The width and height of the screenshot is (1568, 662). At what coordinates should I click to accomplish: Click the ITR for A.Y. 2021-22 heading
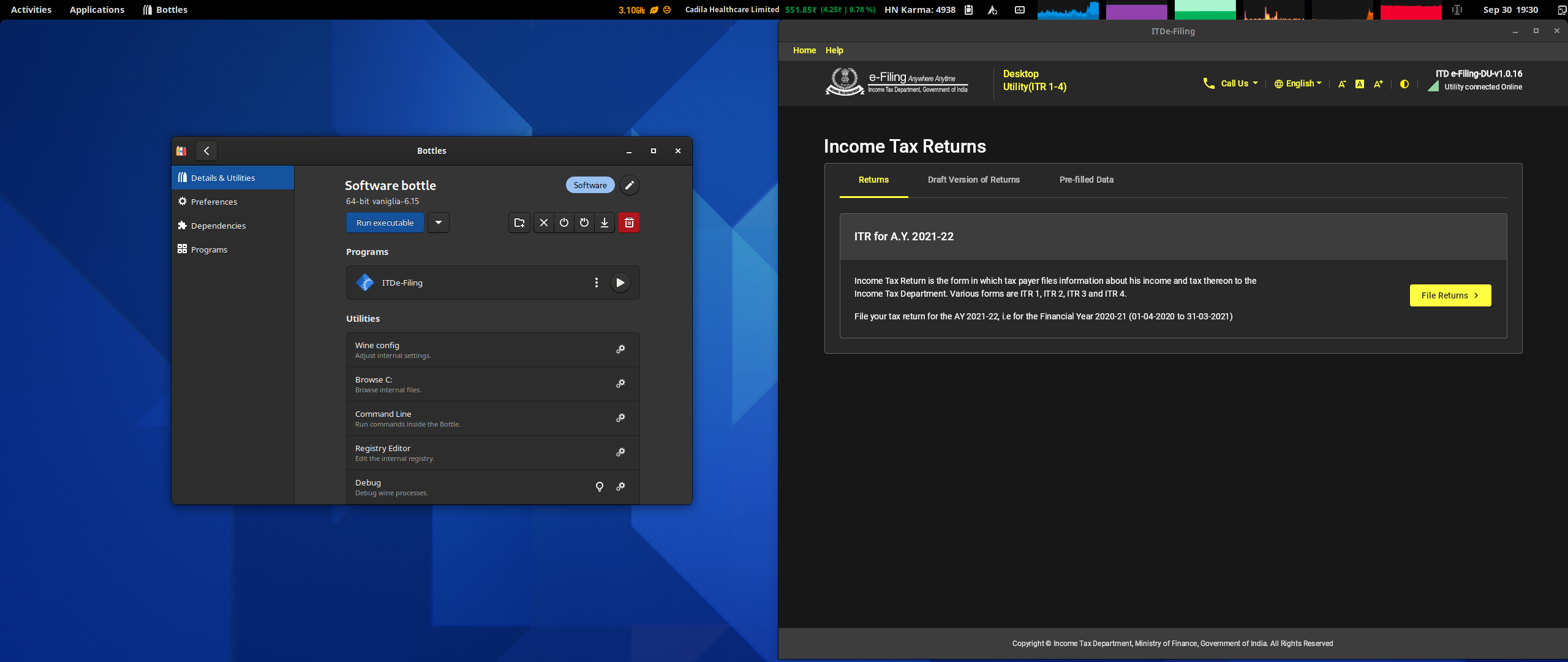tap(904, 237)
